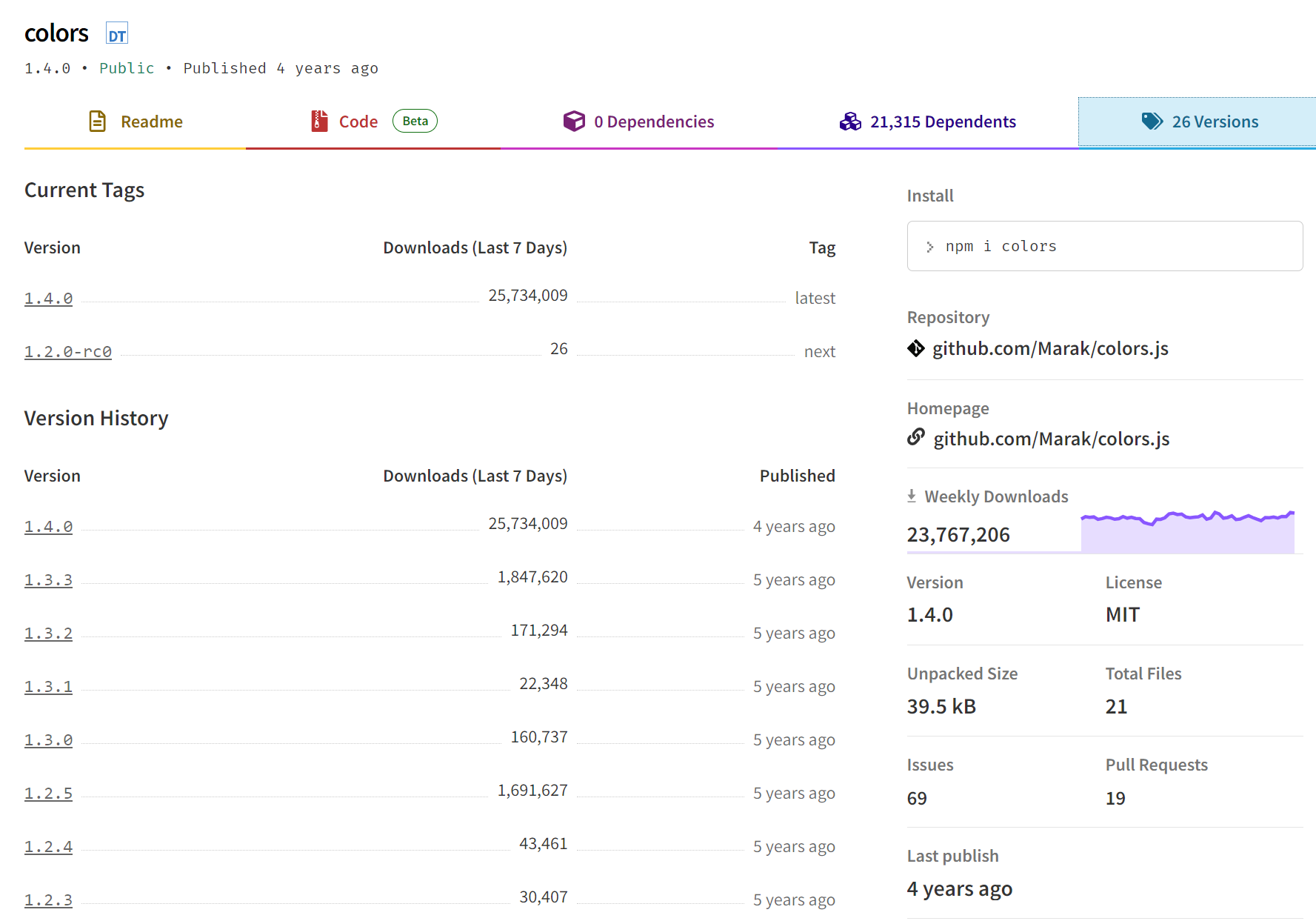Click the cubes icon next to 21,315 Dependents
Image resolution: width=1316 pixels, height=921 pixels.
click(851, 122)
